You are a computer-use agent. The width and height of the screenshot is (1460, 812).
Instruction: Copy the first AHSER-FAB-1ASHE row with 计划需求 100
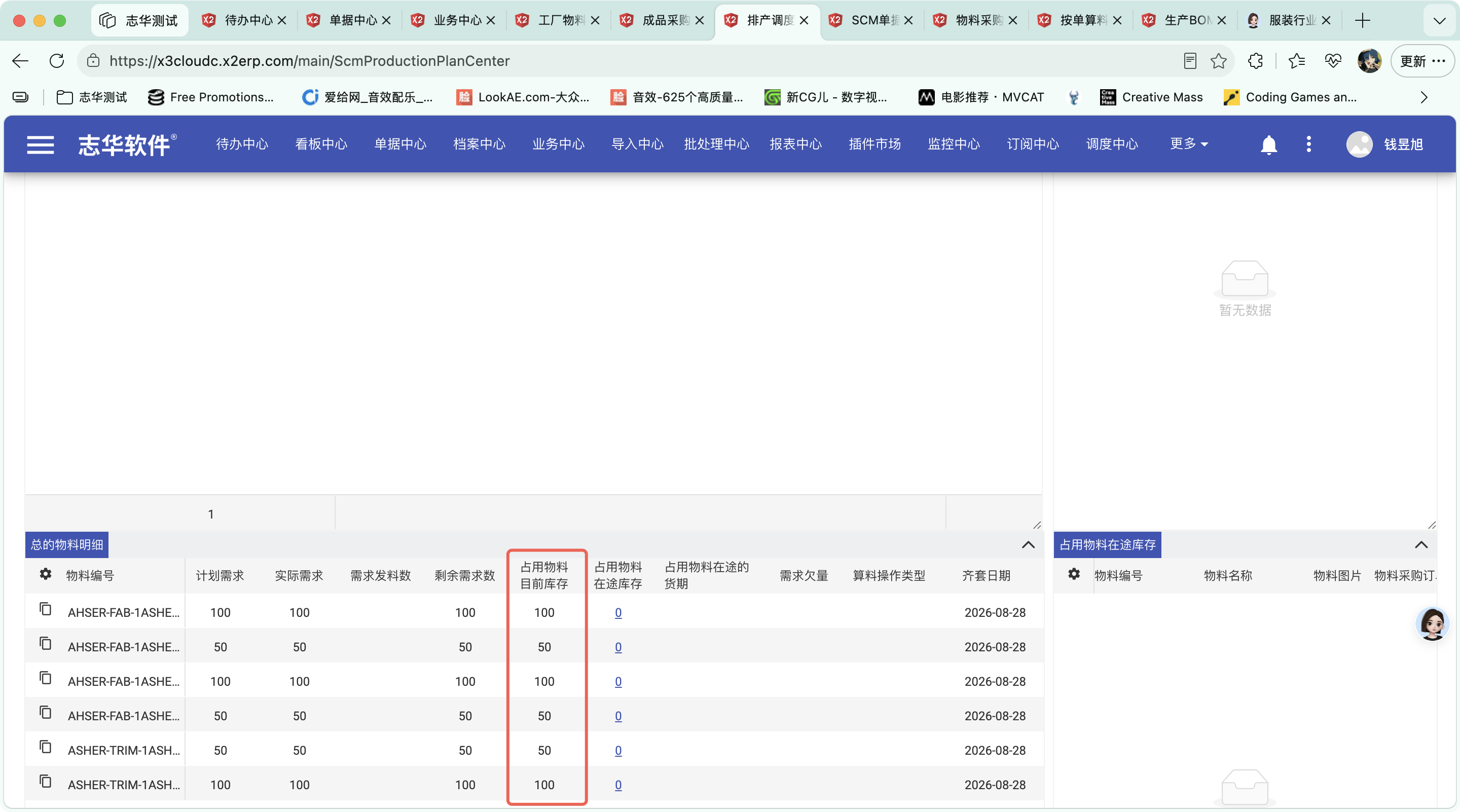tap(45, 609)
